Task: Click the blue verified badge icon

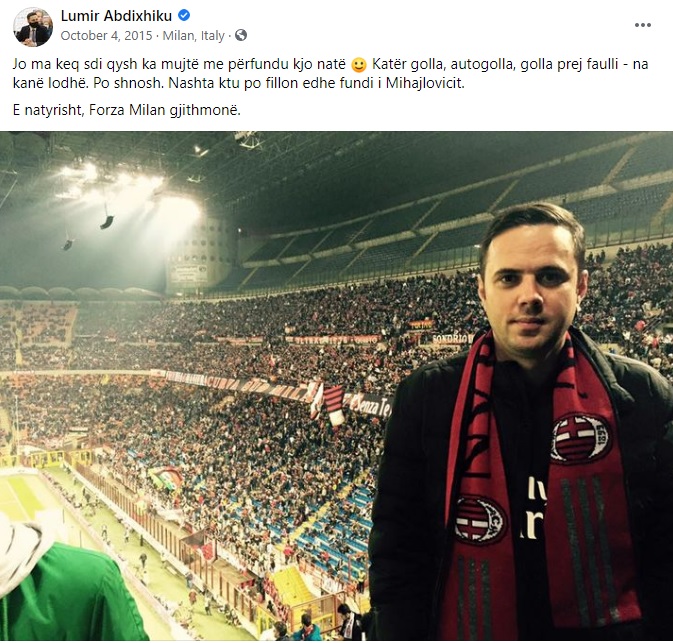Action: point(184,15)
